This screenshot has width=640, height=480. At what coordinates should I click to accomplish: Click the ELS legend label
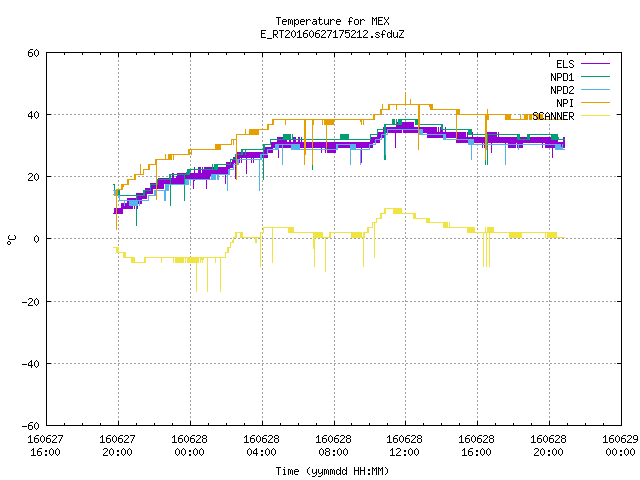[x=565, y=64]
